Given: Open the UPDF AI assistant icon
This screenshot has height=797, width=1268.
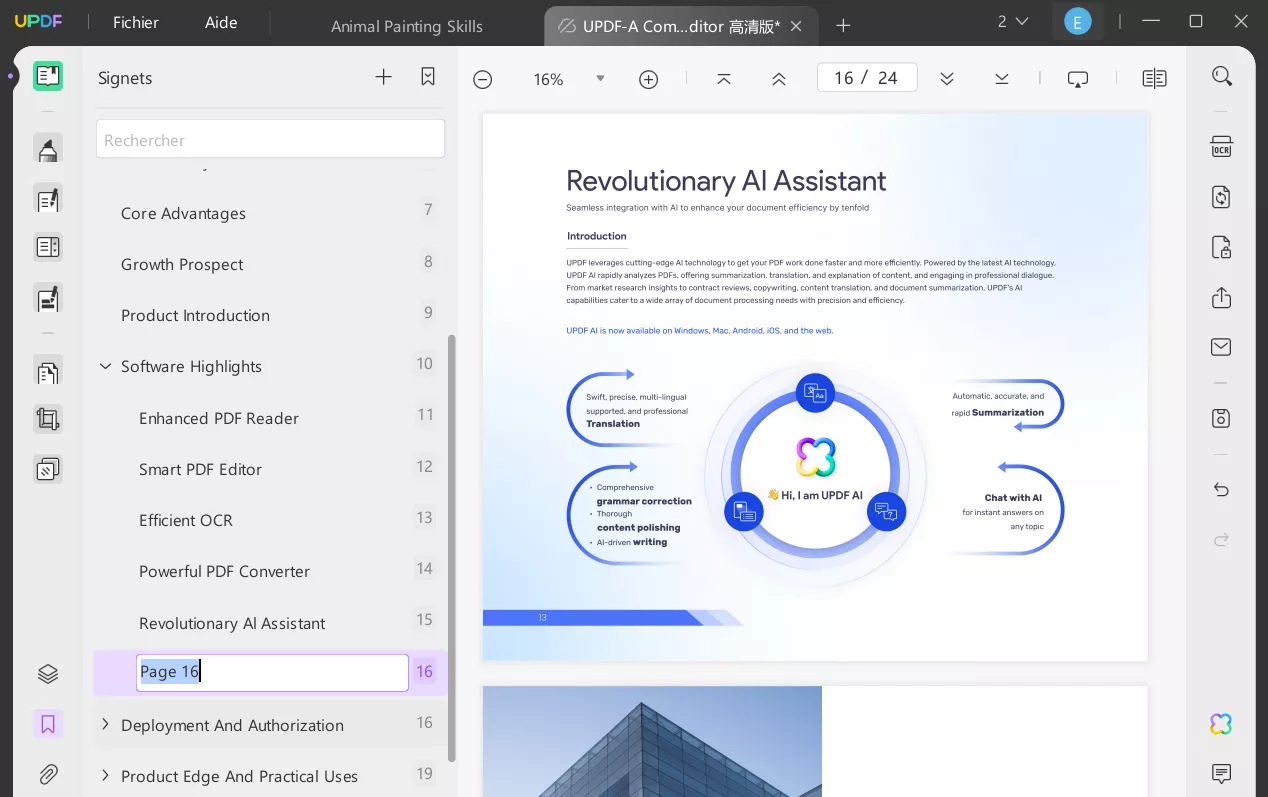Looking at the screenshot, I should coord(1221,724).
